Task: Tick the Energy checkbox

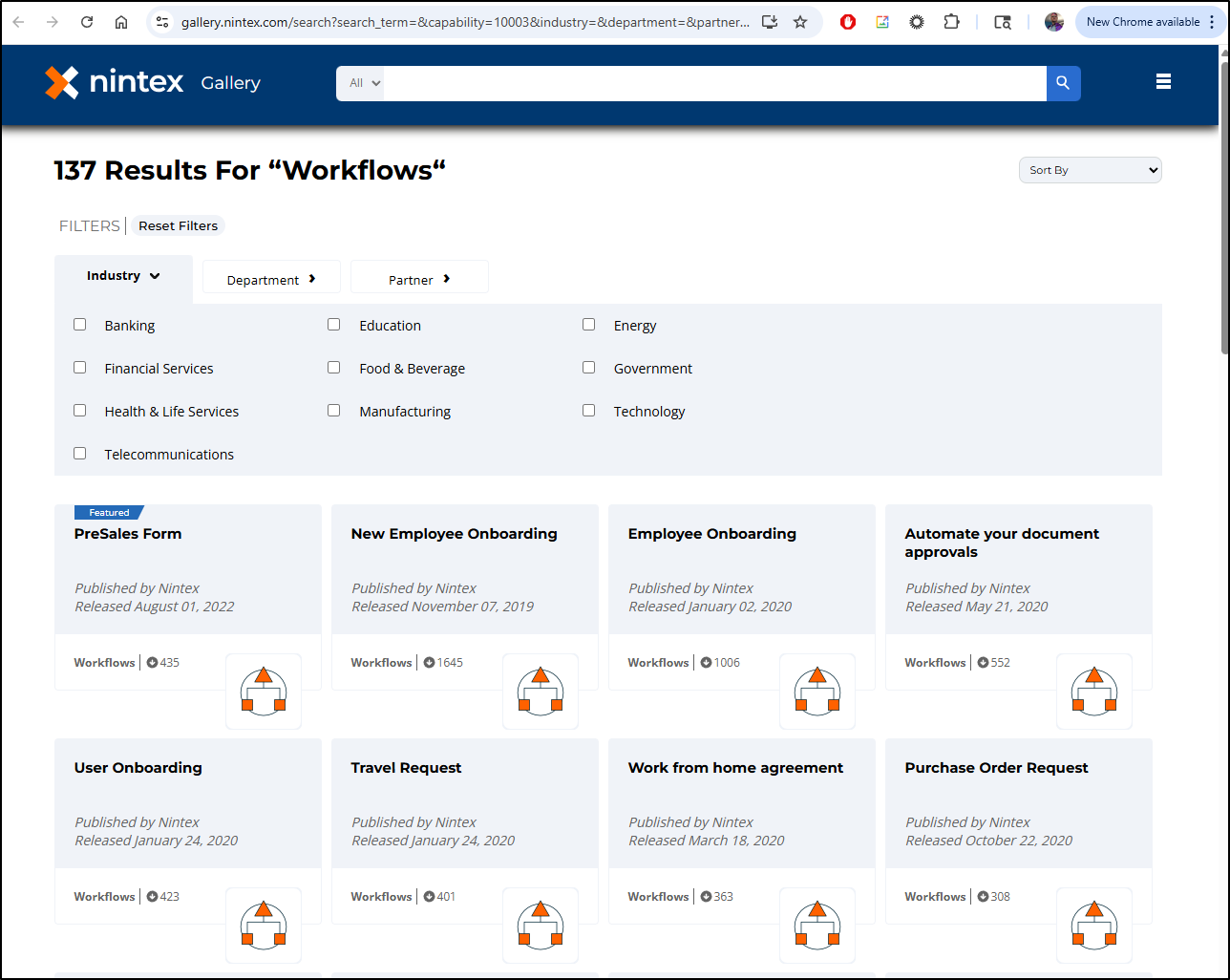Action: 589,325
